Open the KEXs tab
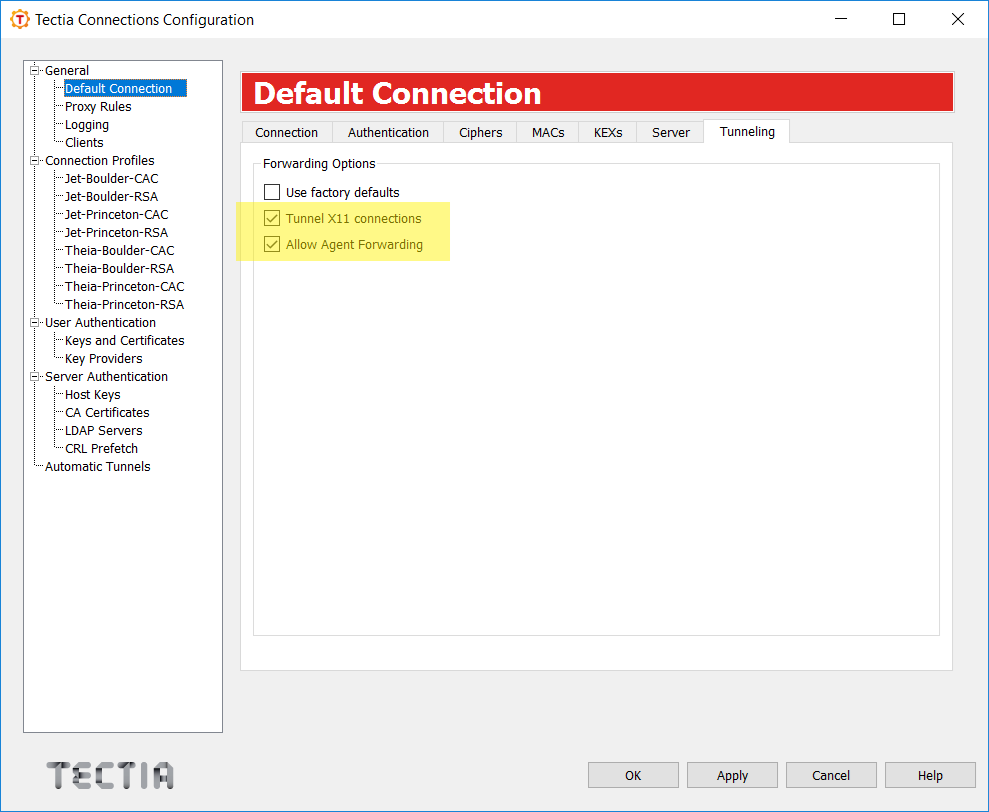This screenshot has height=812, width=989. tap(607, 132)
